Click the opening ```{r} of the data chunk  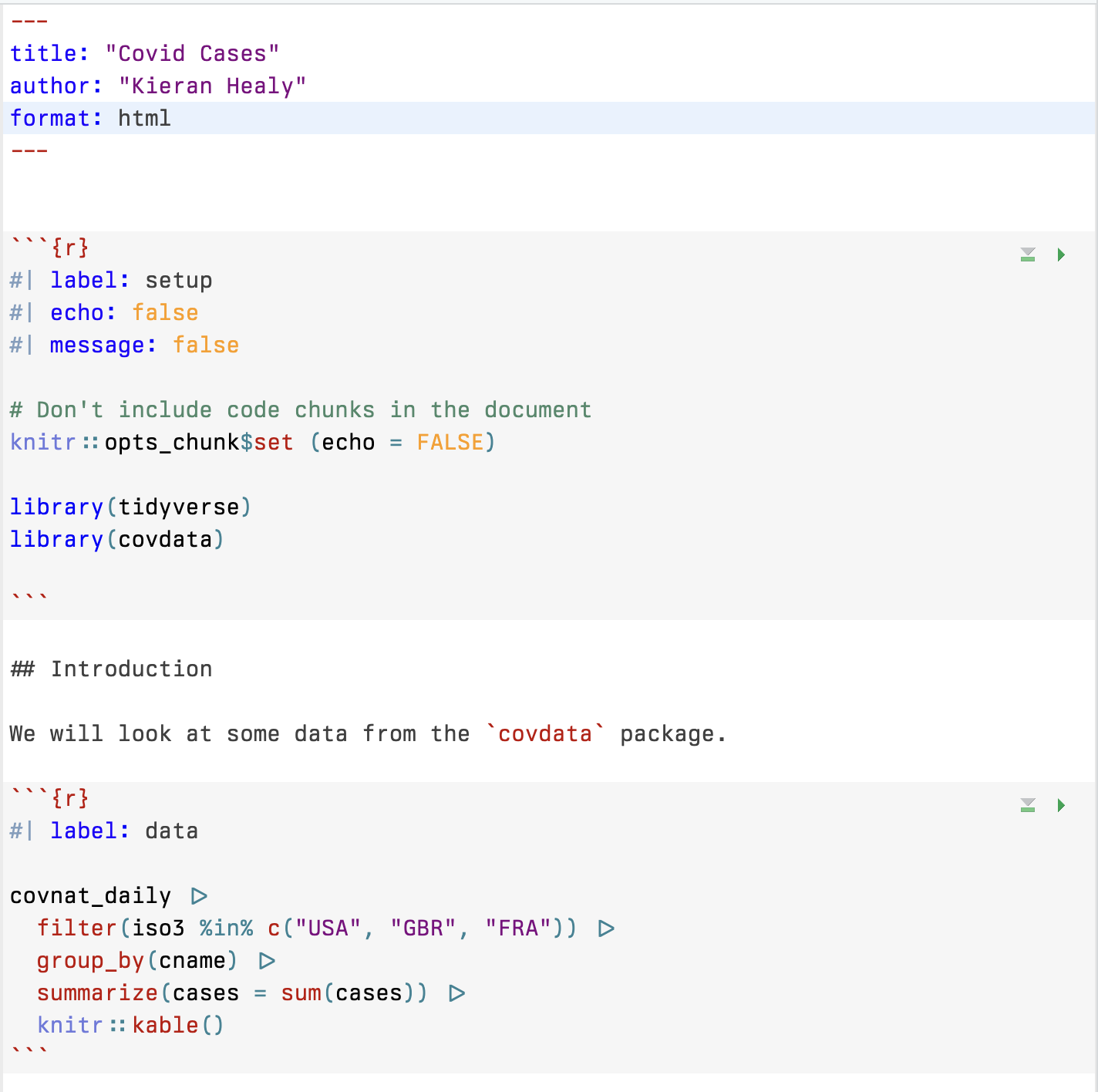point(50,799)
